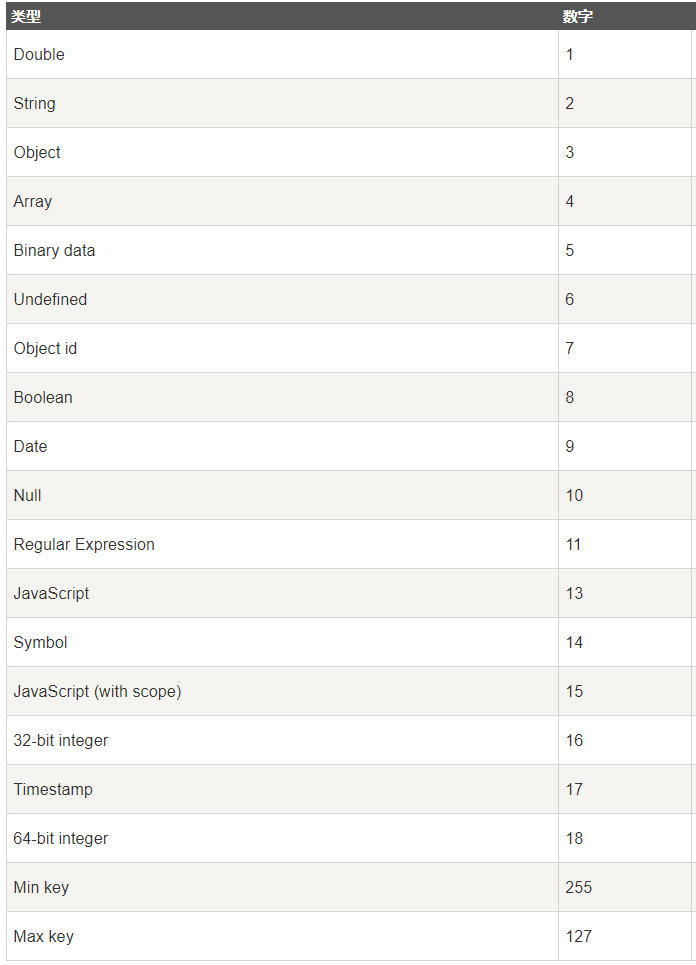Viewport: 696px width, 965px height.
Task: Select the Object id cell
Action: (x=45, y=348)
